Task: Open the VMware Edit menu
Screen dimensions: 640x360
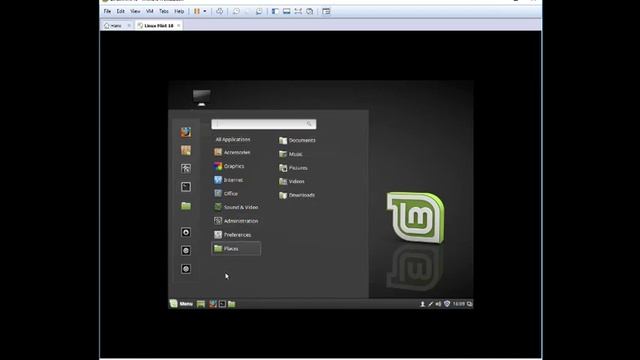Action: pos(120,11)
